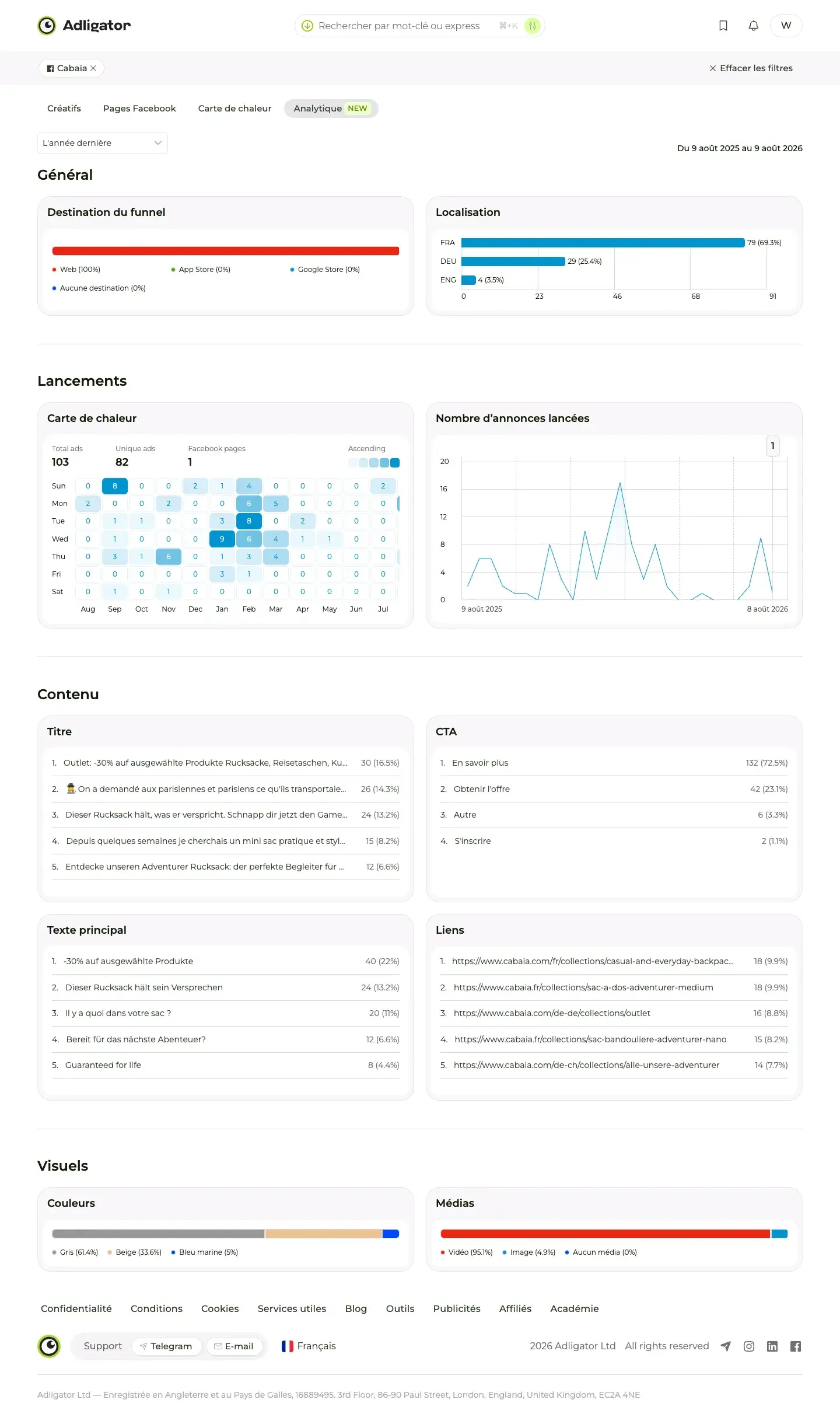The width and height of the screenshot is (840, 1424).
Task: Click title row 'Outlet: -30% auf ausgewählte Produkte'
Action: pyautogui.click(x=226, y=763)
